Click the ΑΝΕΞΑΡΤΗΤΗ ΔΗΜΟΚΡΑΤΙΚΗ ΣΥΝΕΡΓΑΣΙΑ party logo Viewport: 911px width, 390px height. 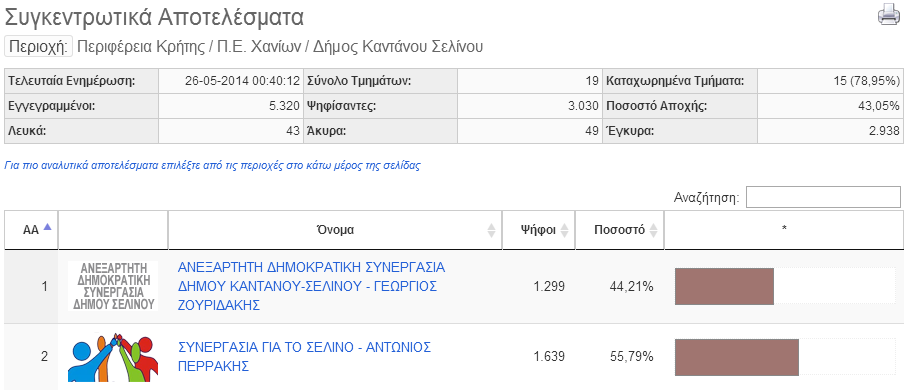(113, 286)
